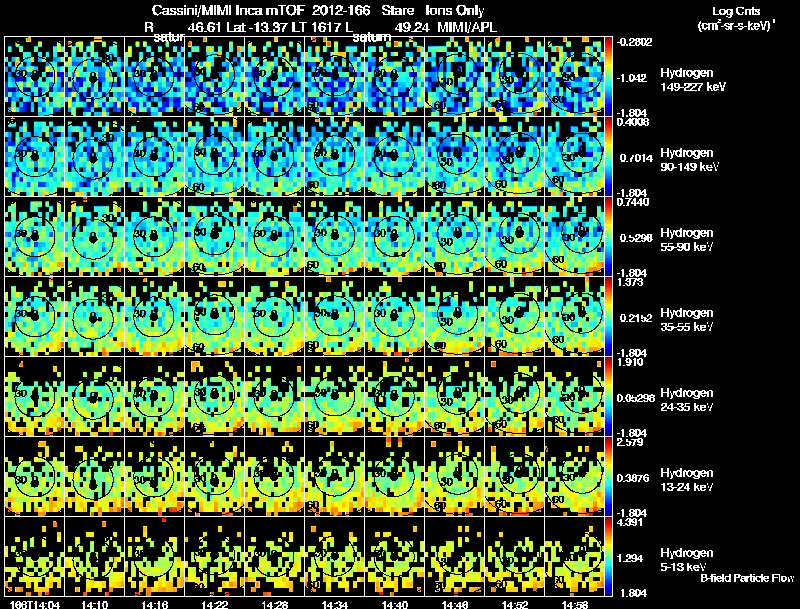
Task: Click the time axis label '14:10'
Action: 94,605
